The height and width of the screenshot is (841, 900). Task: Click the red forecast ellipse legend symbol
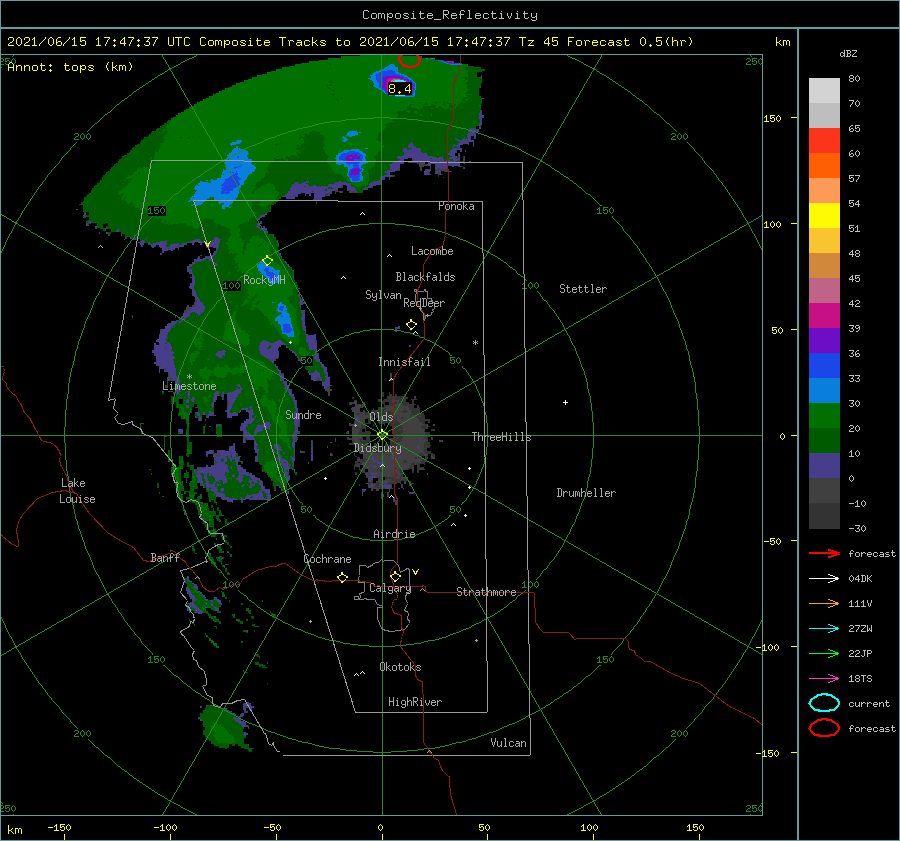[x=824, y=728]
